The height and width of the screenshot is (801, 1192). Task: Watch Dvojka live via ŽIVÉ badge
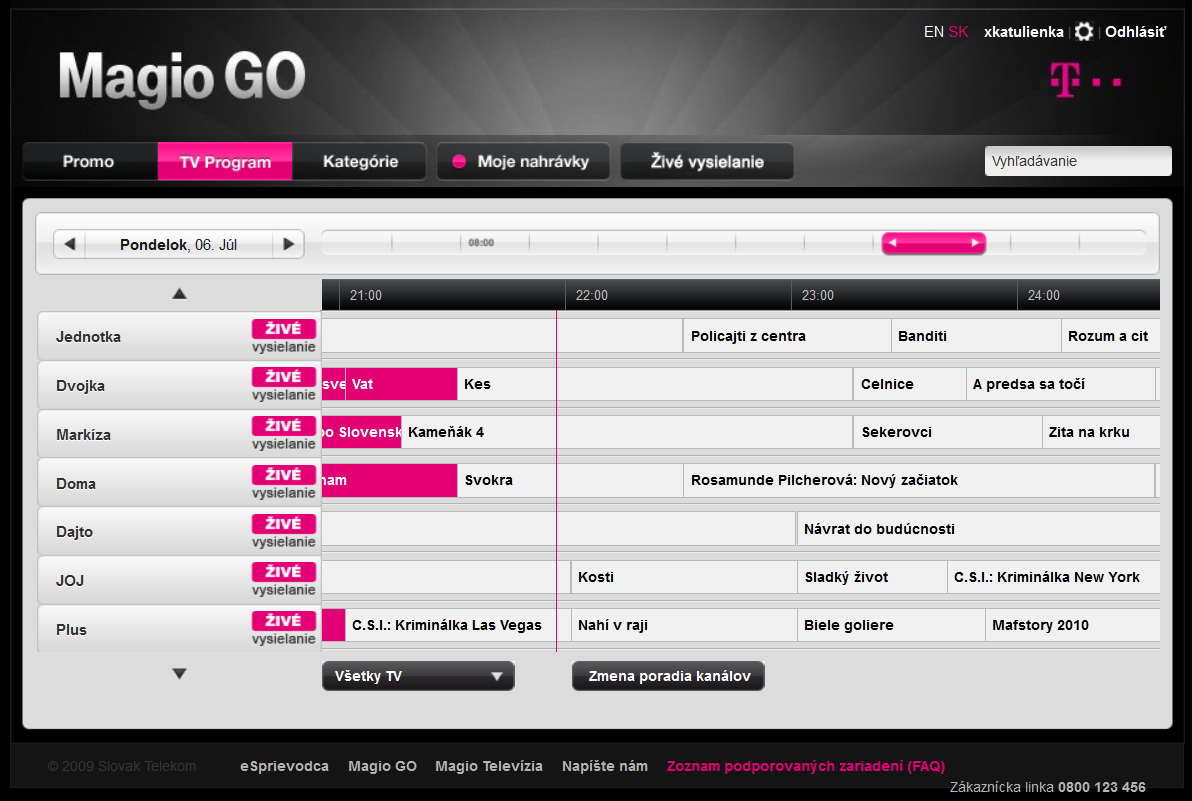284,376
